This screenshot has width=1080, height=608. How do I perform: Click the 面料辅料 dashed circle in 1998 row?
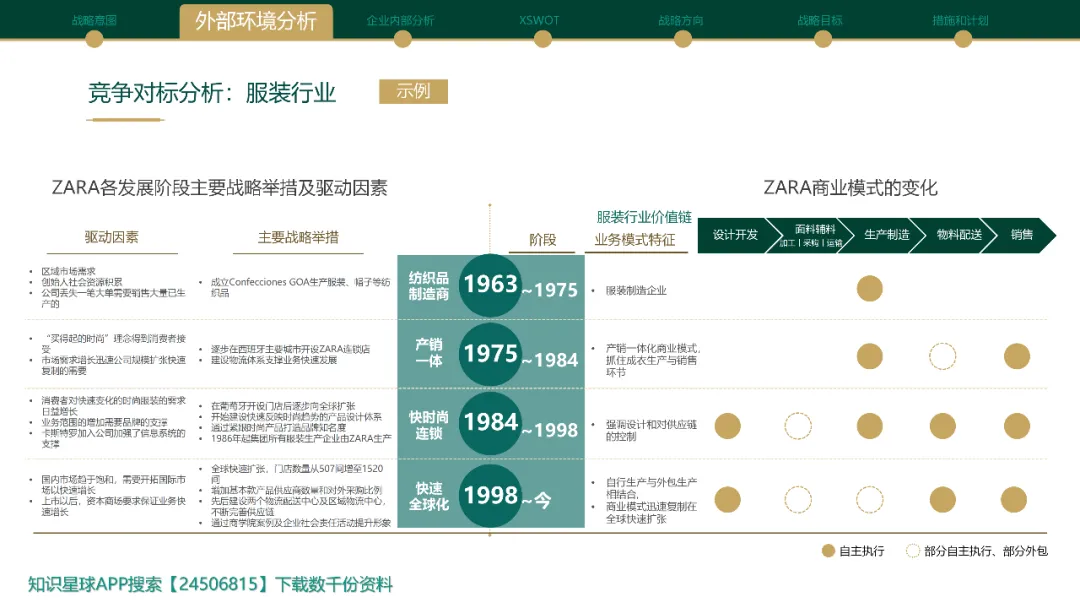[798, 500]
